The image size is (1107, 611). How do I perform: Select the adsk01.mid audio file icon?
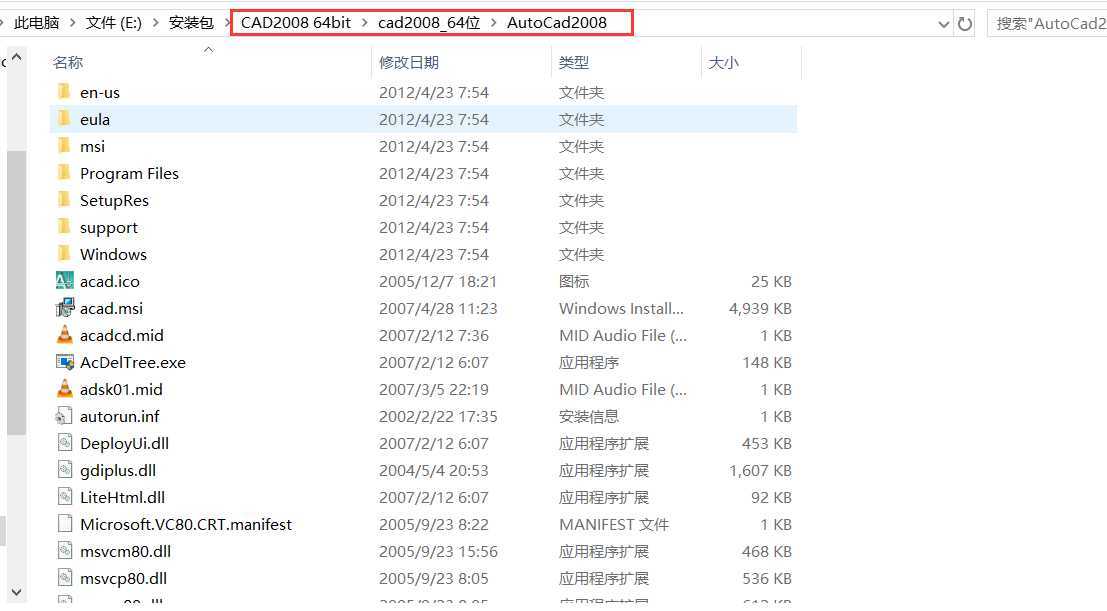[64, 389]
